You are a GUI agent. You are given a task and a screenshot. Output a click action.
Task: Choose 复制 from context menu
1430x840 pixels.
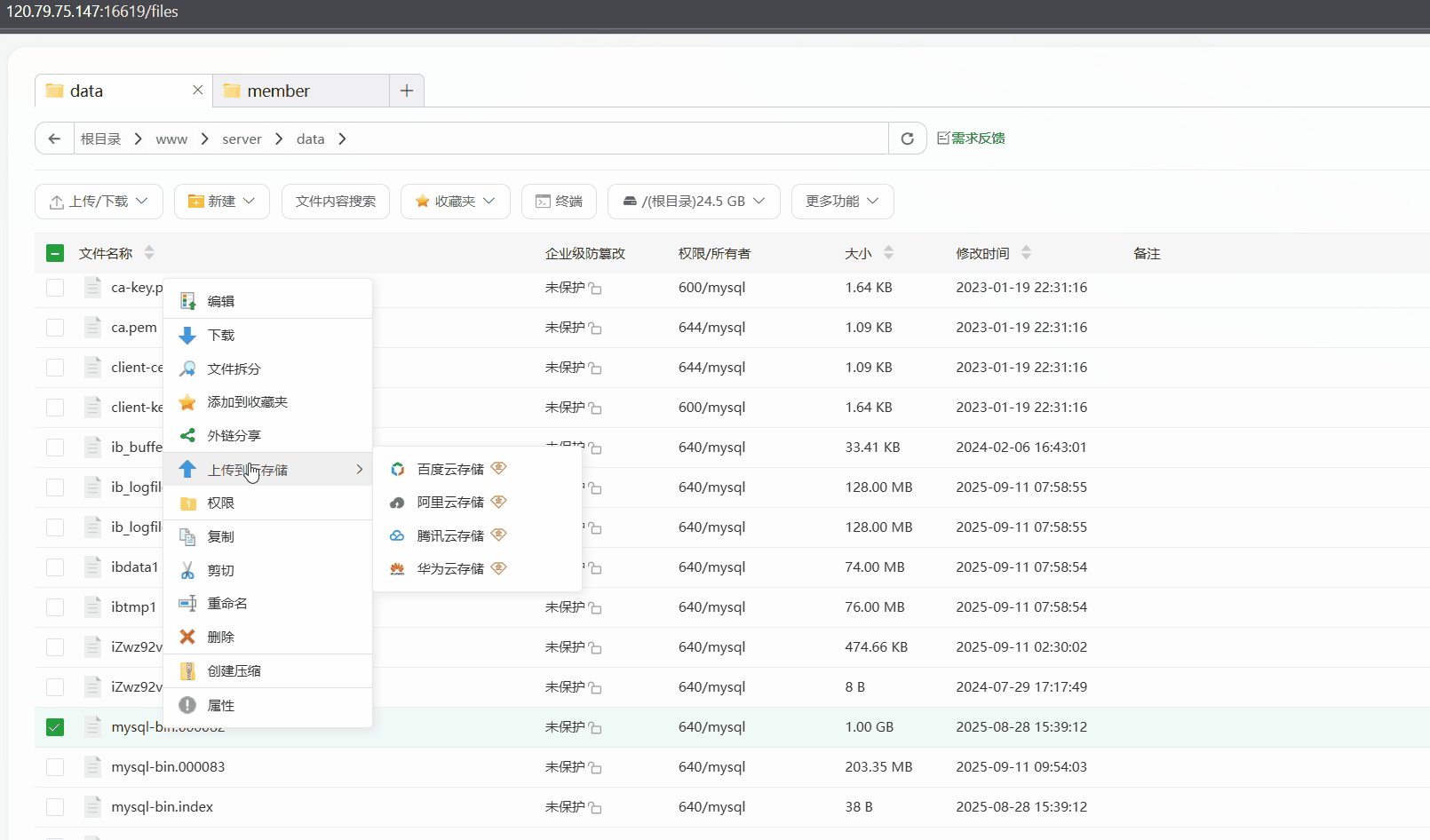[x=267, y=536]
